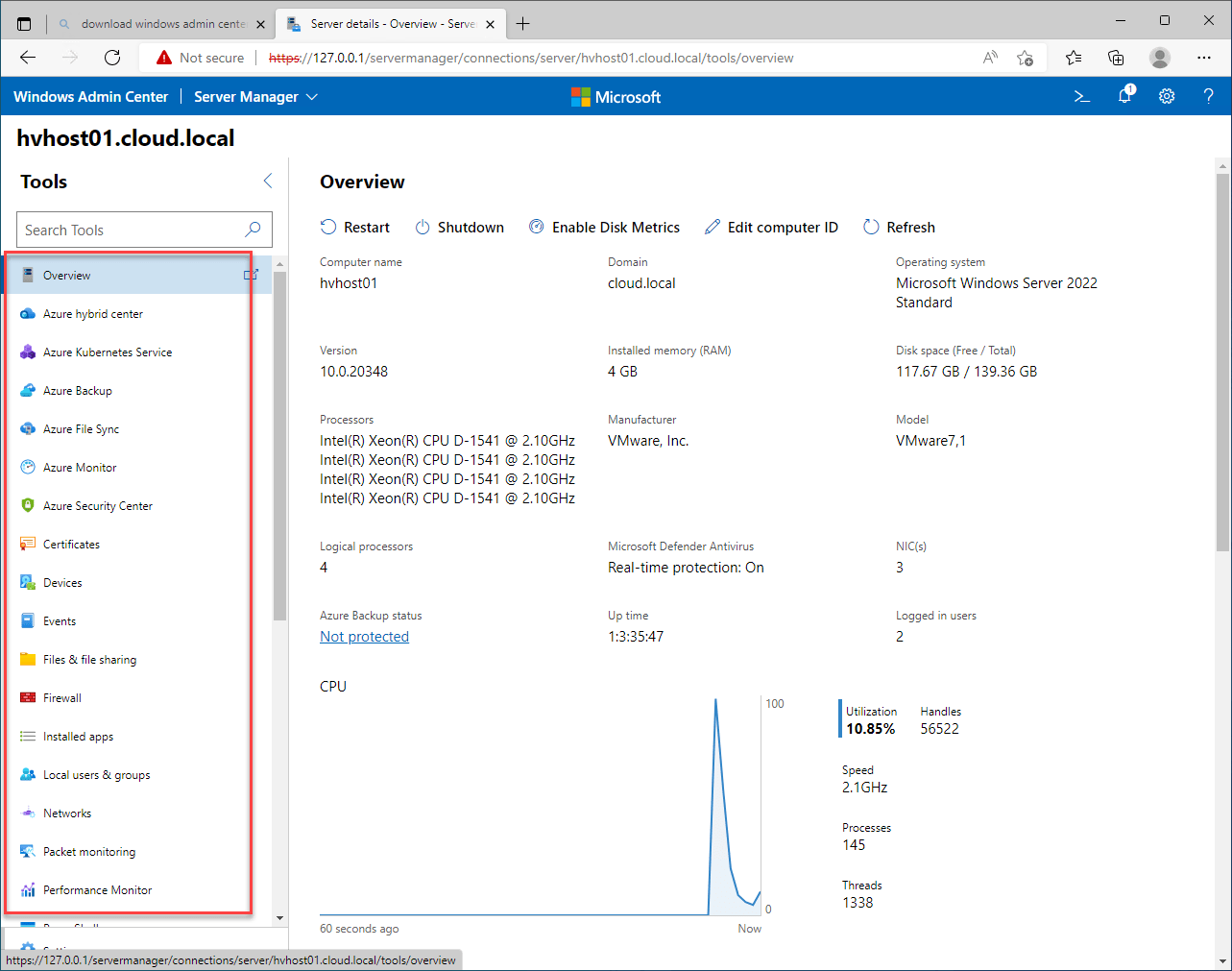
Task: Close the Server details browser tab
Action: 491,24
